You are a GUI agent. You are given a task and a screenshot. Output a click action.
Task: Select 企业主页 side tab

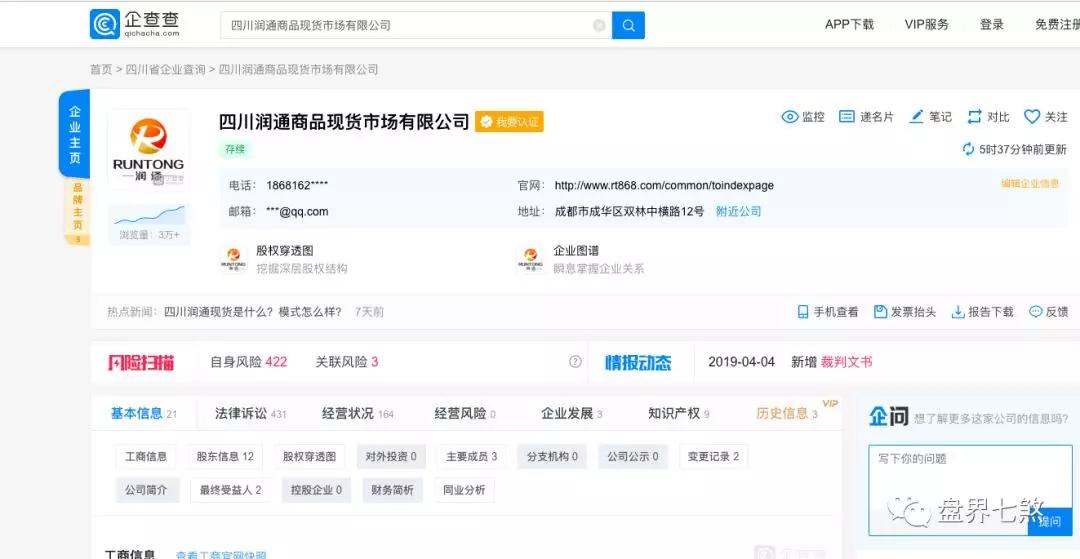[74, 134]
